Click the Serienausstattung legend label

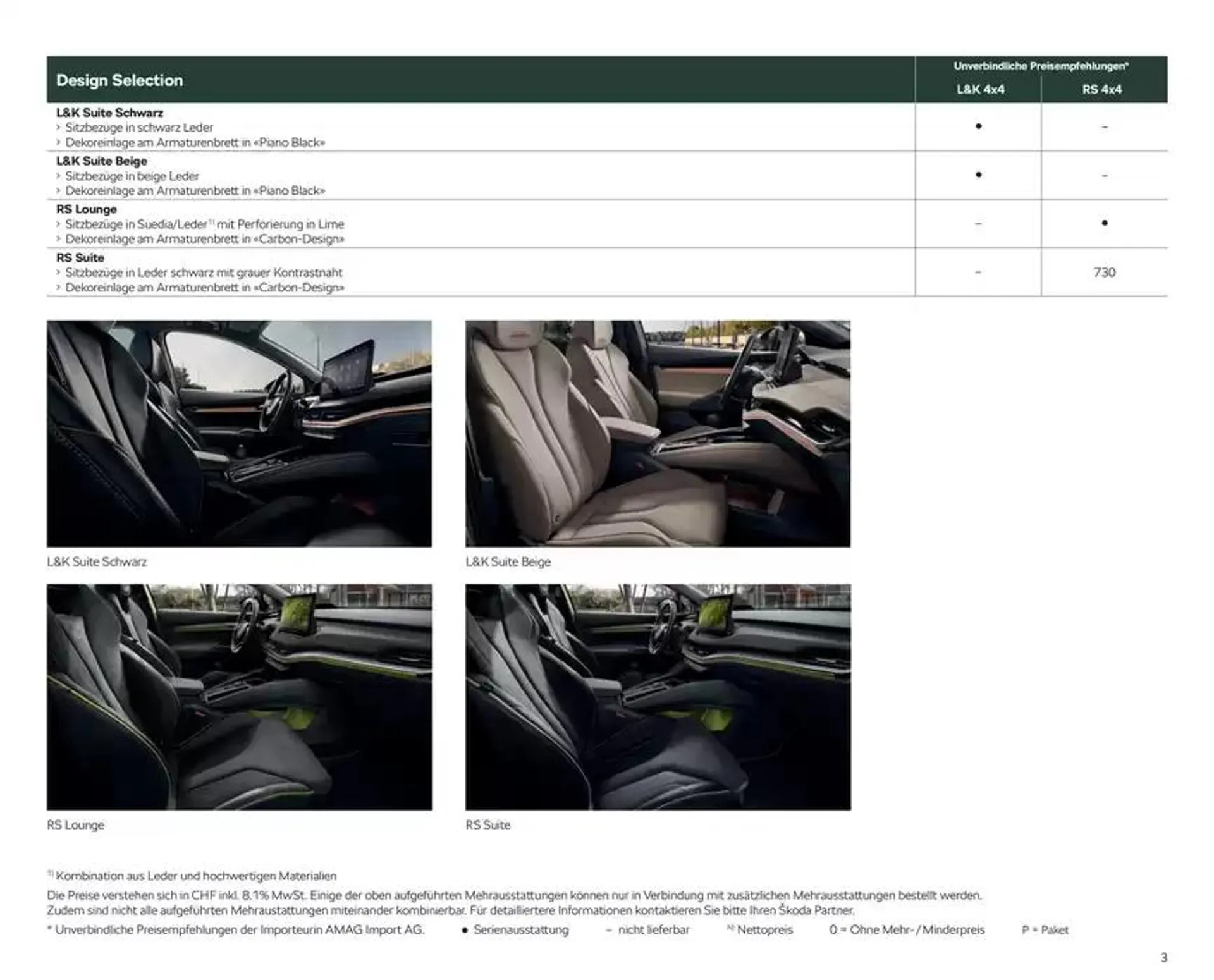(x=521, y=930)
